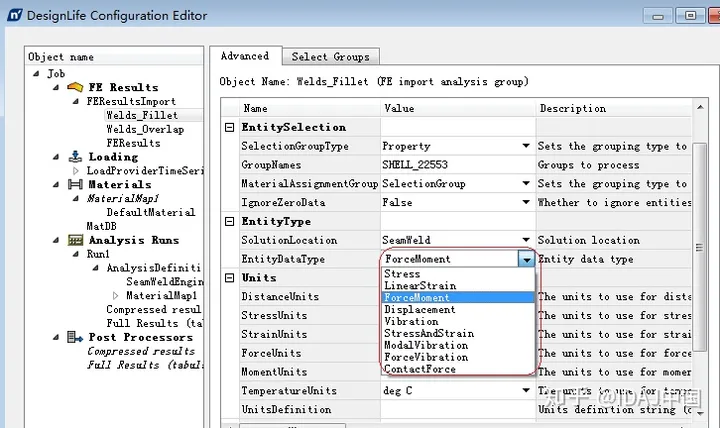Switch to the Select Groups tab
Image resolution: width=720 pixels, height=428 pixels.
tap(331, 57)
